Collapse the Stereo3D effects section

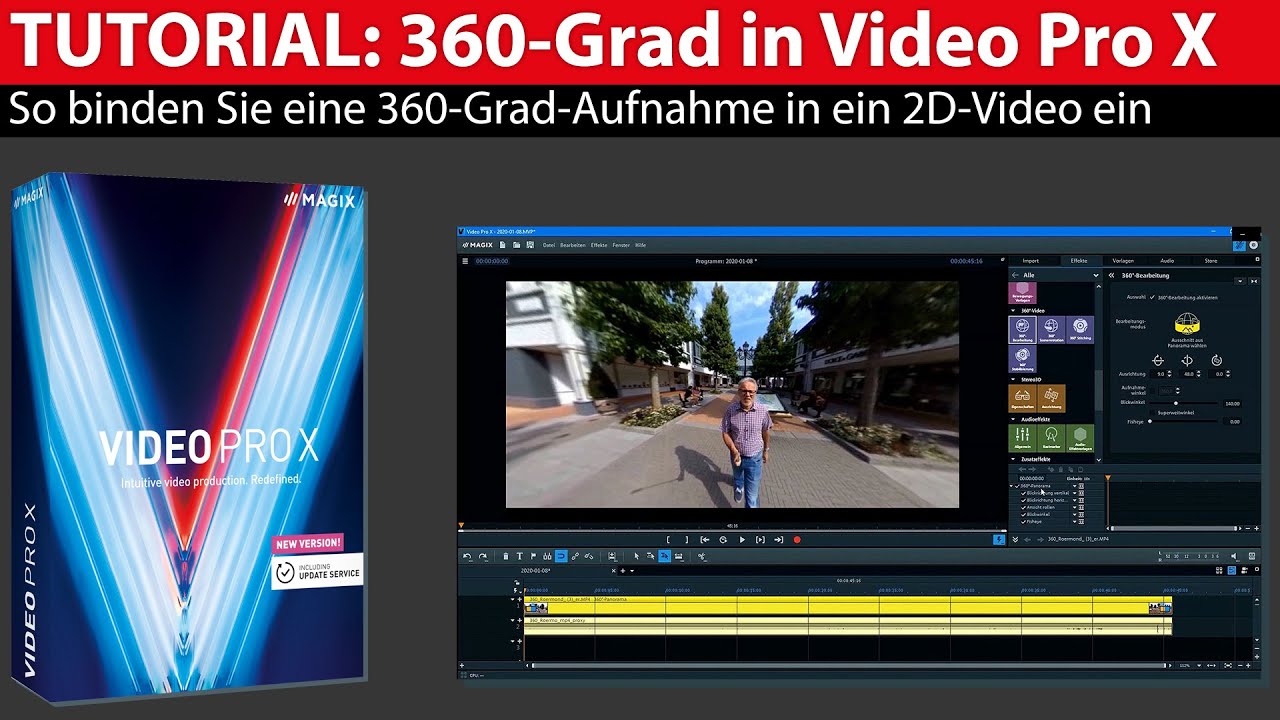pos(1013,379)
